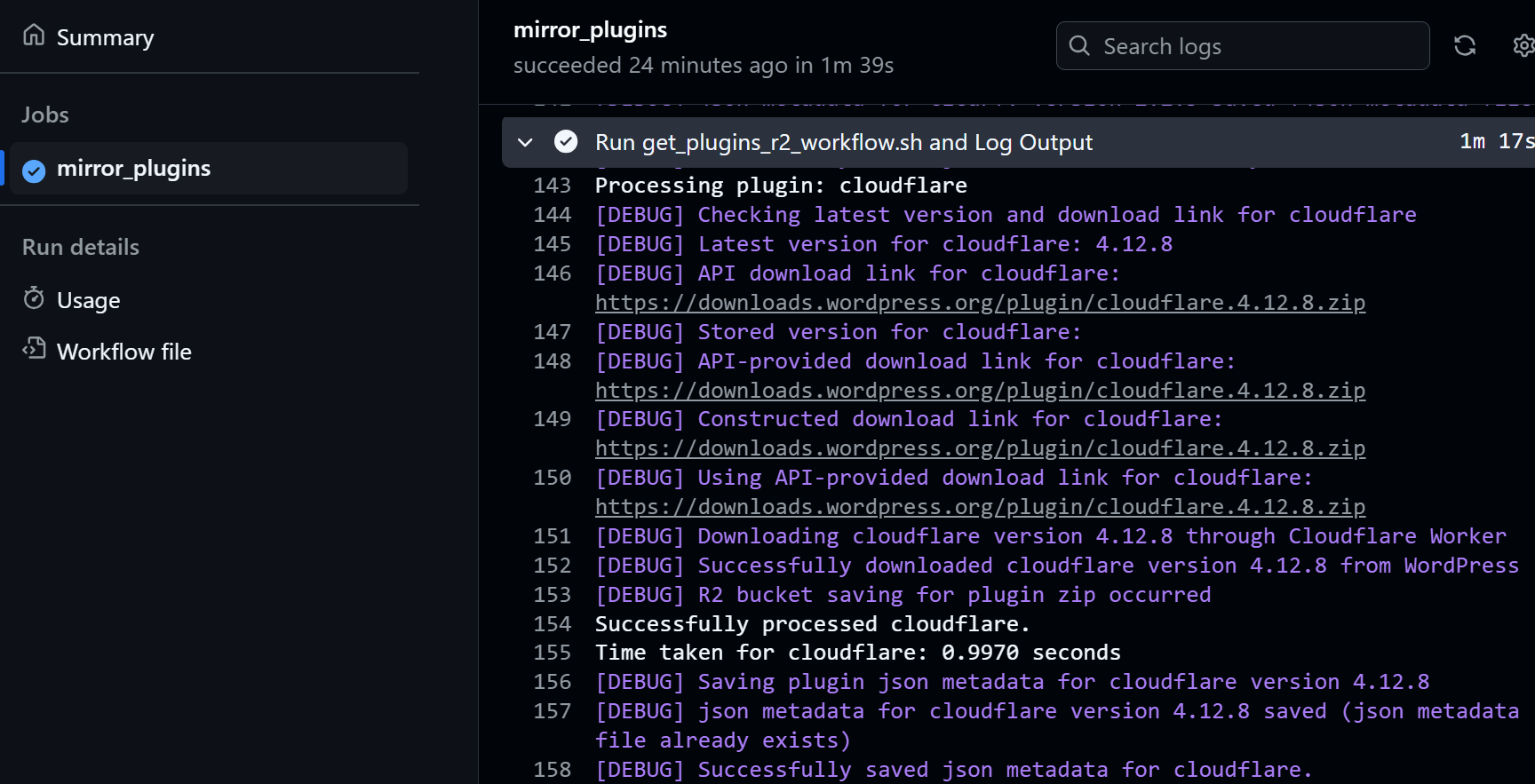The image size is (1535, 784).
Task: Click the 'Run details' sidebar heading
Action: click(x=81, y=247)
